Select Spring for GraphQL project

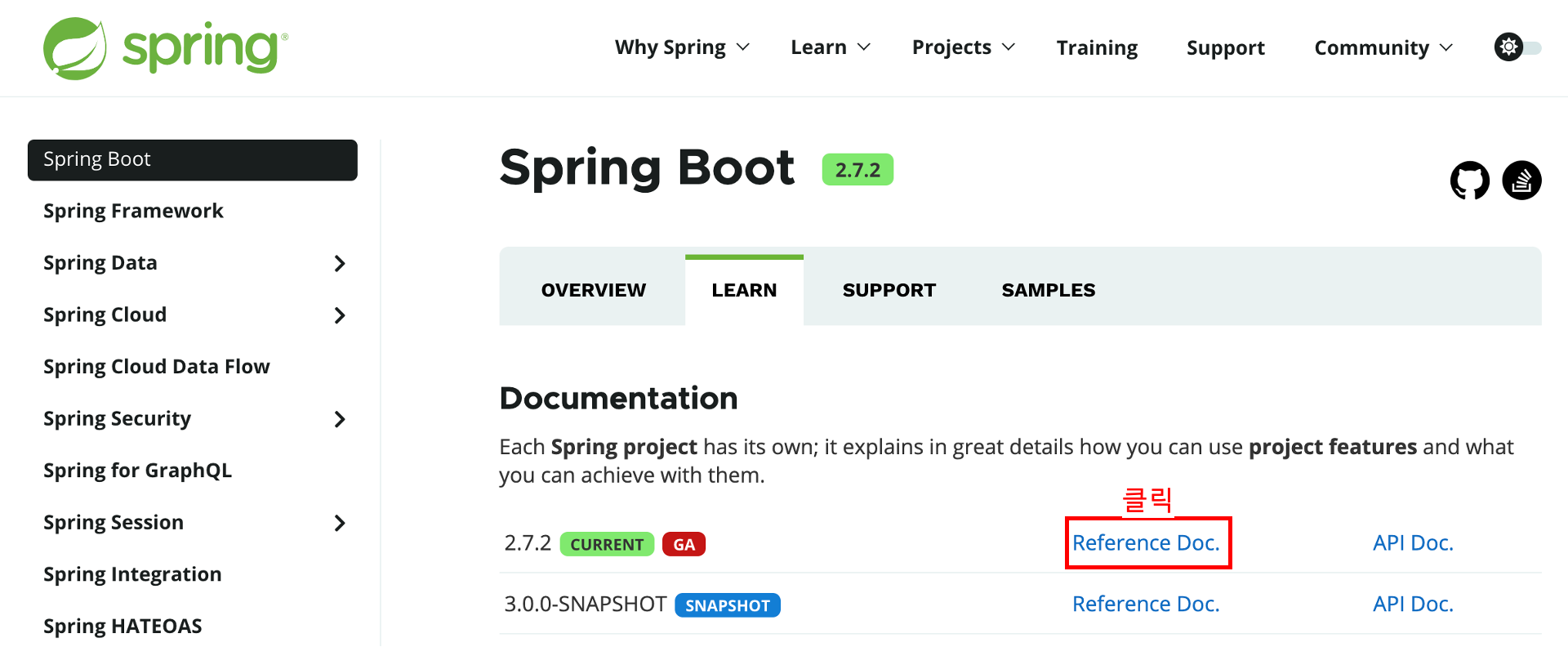[x=137, y=471]
